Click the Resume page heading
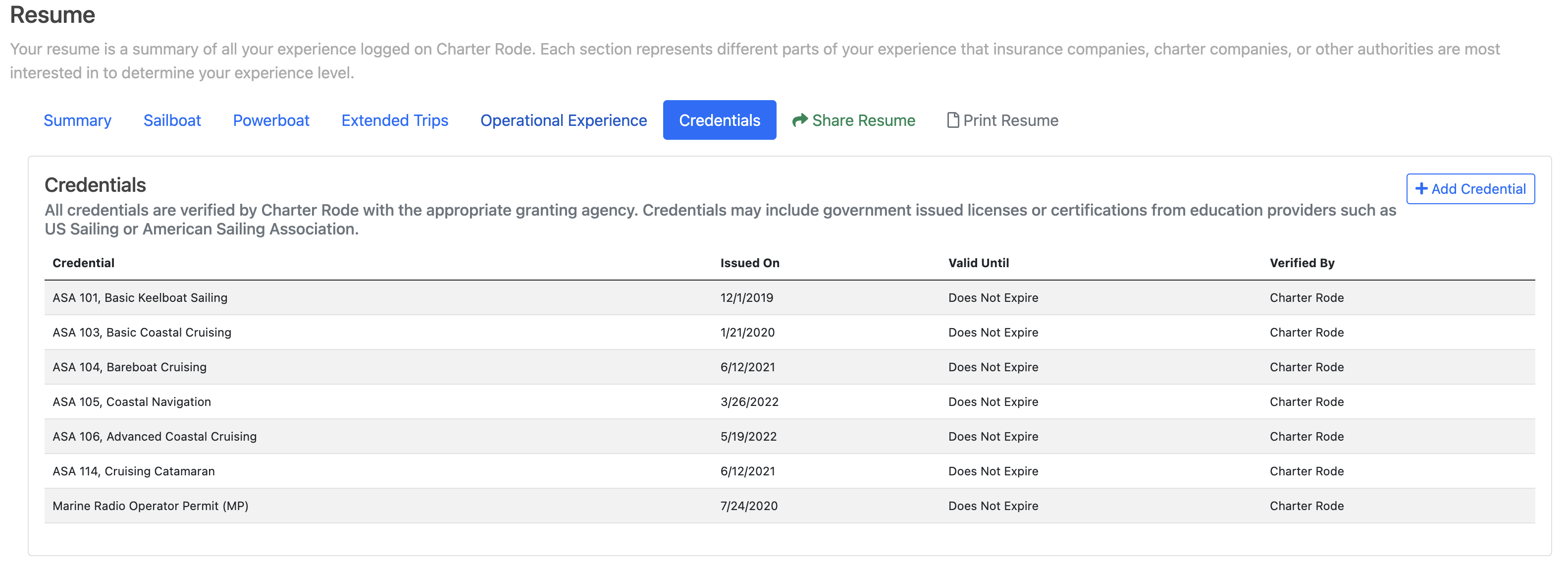Screen dimensions: 1568x574 click(52, 15)
